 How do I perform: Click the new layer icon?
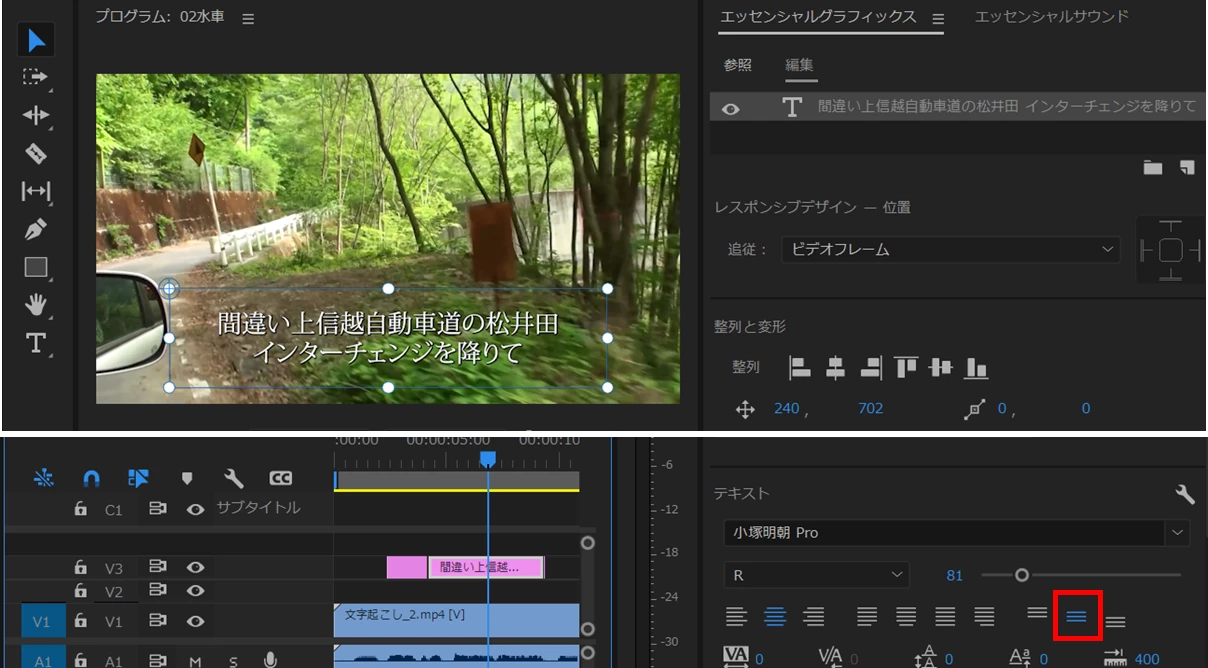coord(1187,168)
